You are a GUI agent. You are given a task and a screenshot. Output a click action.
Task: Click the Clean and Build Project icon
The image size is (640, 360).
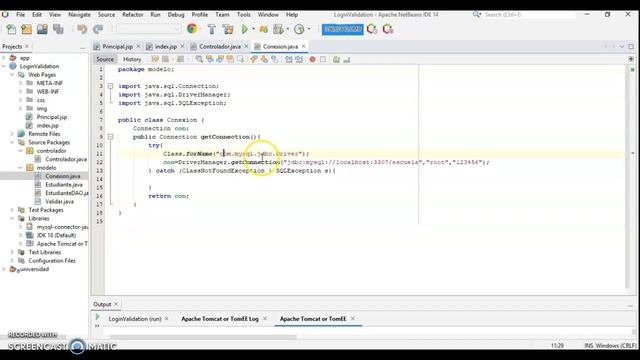point(228,29)
